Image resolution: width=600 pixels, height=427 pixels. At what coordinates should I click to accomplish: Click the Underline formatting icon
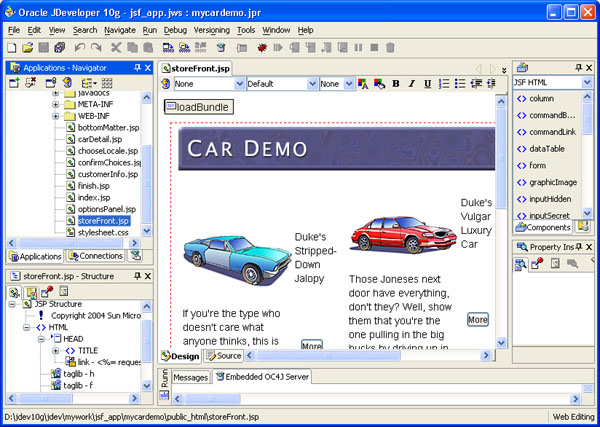[x=428, y=84]
